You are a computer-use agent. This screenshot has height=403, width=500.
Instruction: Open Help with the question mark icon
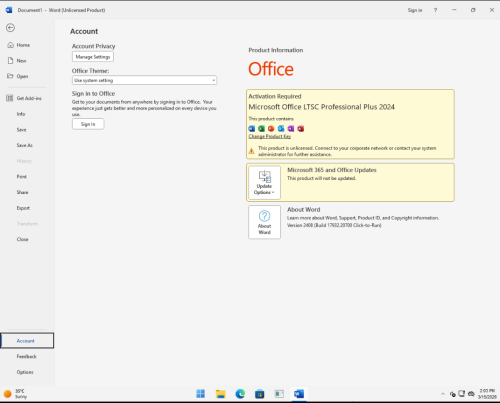click(435, 10)
